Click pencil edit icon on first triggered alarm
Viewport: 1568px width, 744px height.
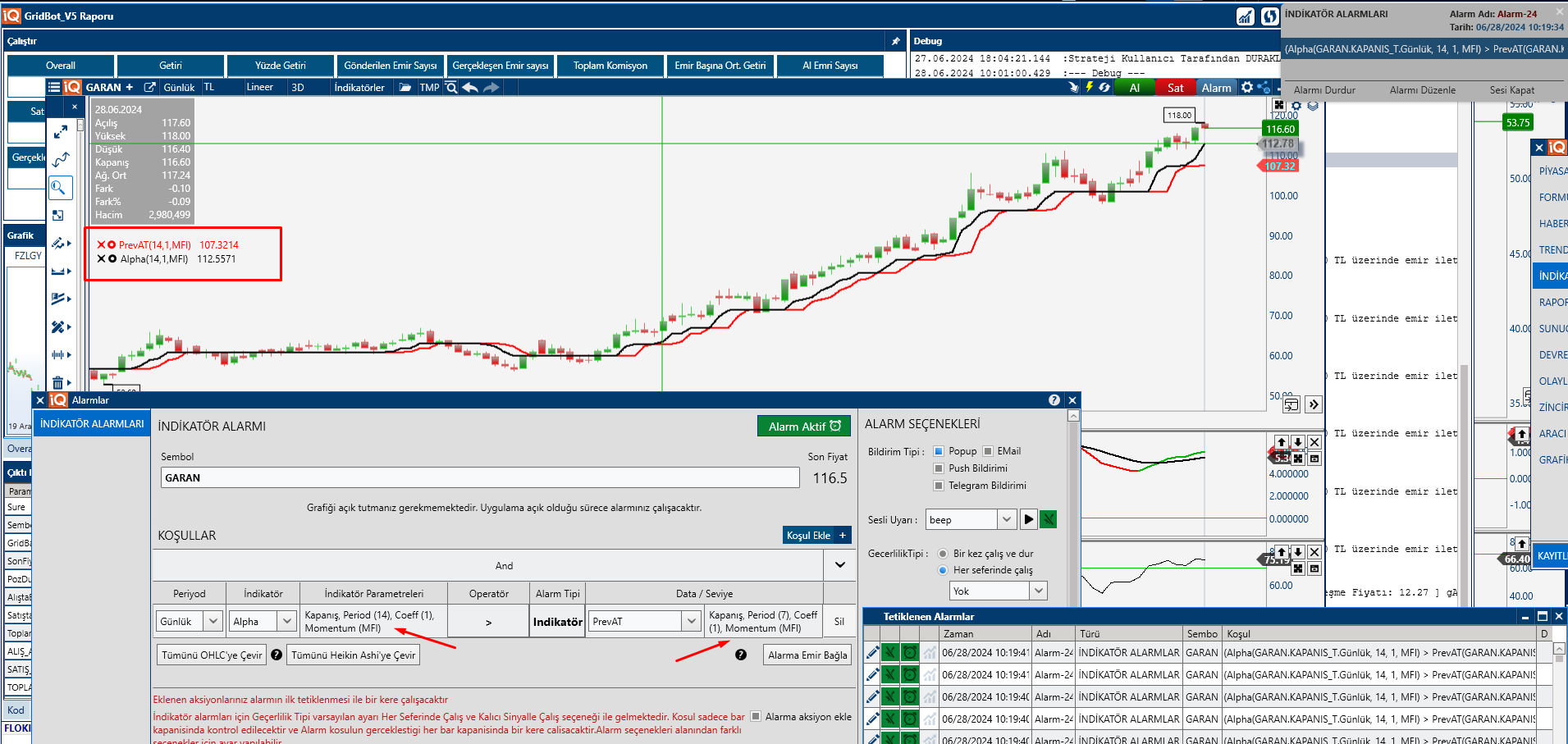tap(872, 653)
